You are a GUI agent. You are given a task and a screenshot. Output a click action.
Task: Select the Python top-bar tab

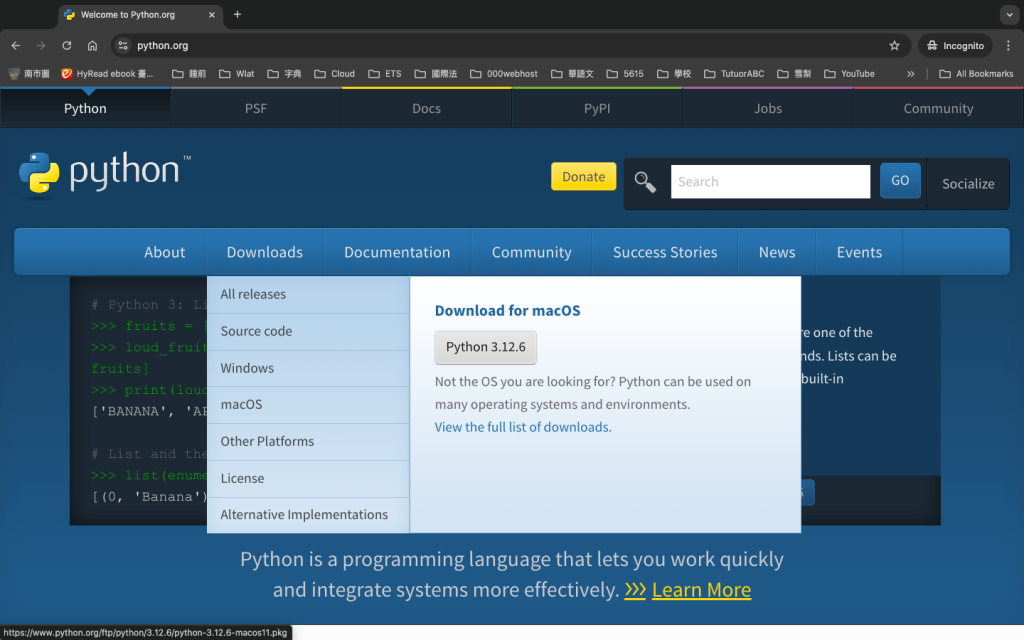(x=85, y=108)
